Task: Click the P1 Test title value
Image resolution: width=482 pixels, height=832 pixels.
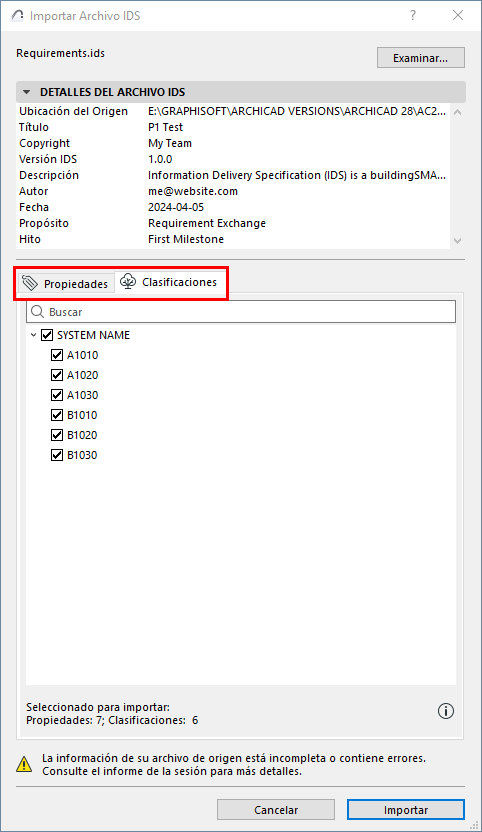Action: 166,127
